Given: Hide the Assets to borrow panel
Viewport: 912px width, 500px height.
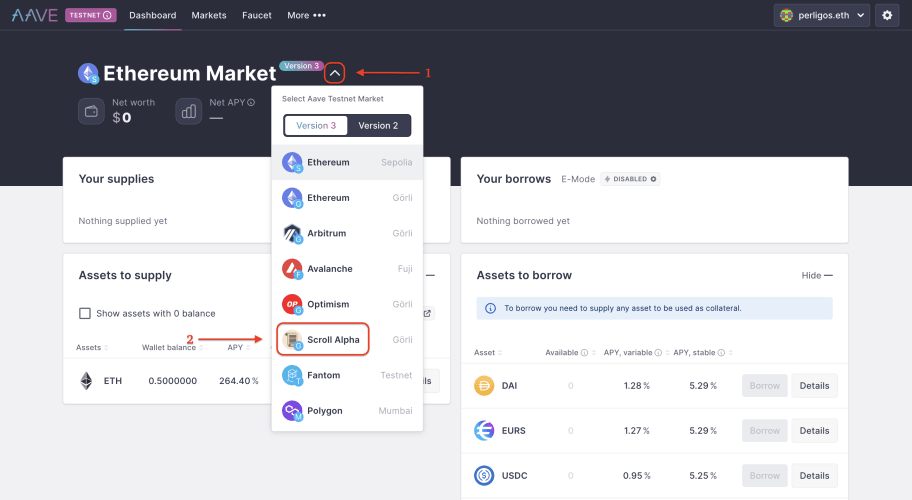Looking at the screenshot, I should tap(817, 275).
